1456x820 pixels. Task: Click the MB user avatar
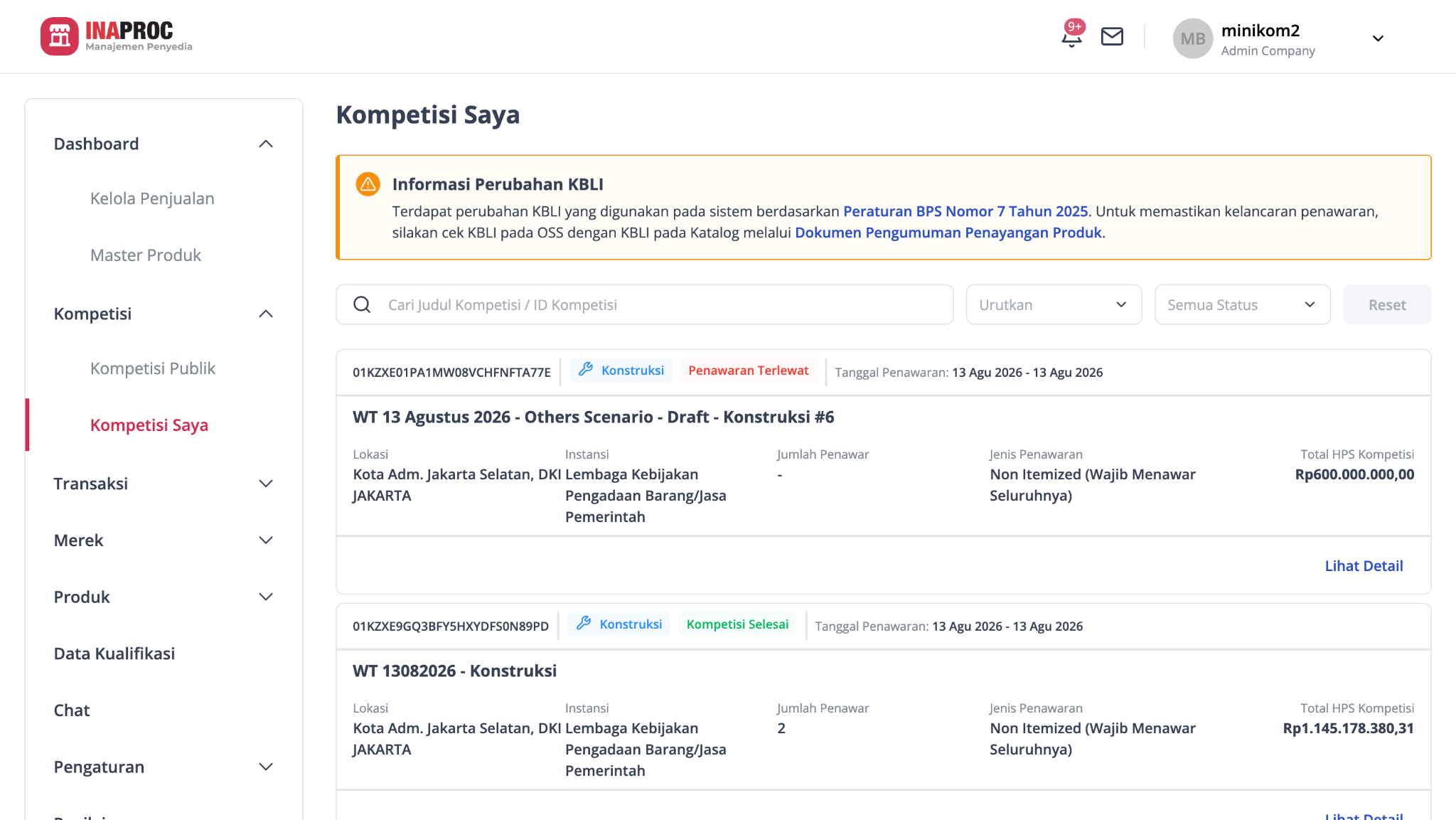pos(1192,38)
